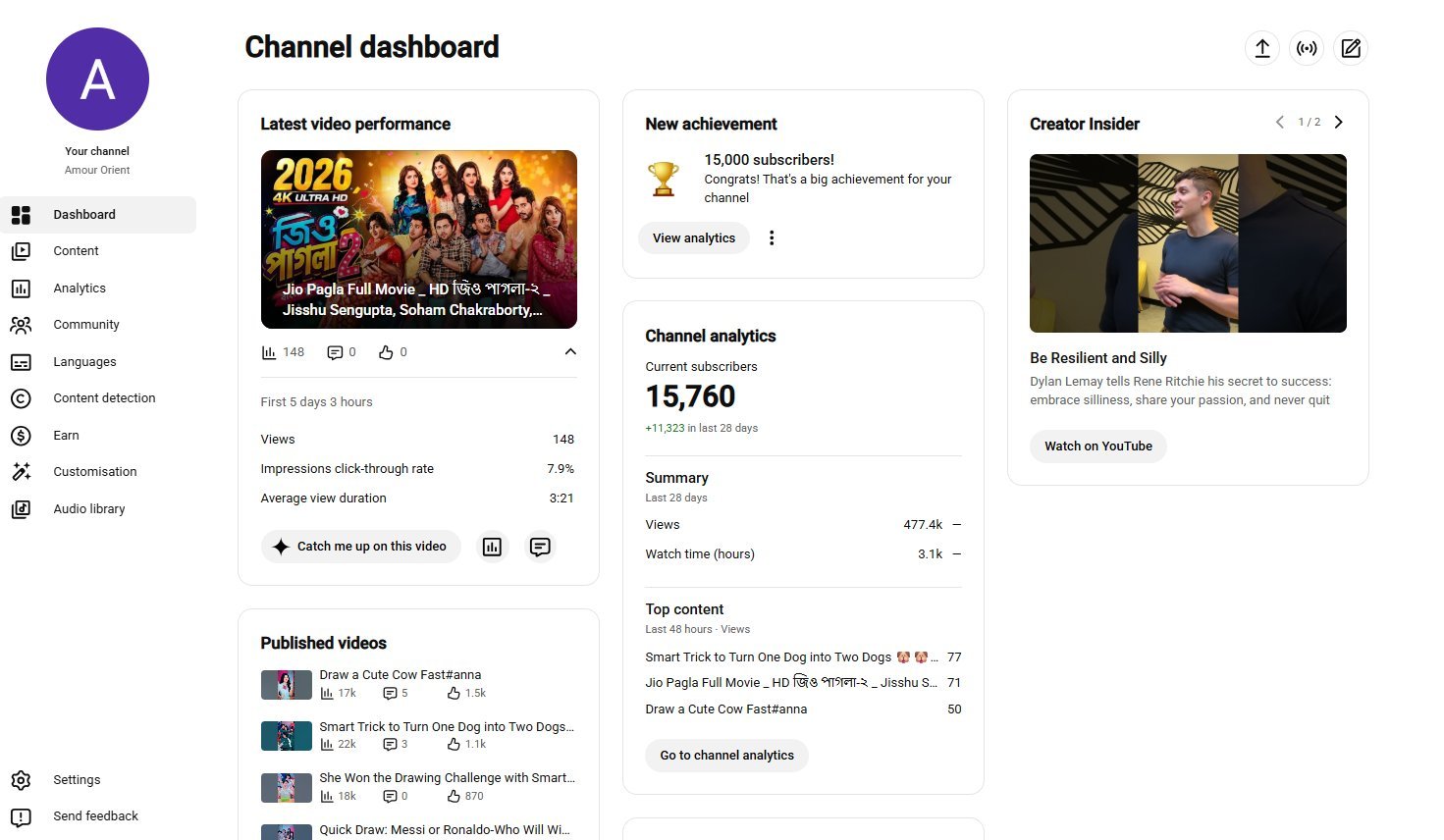Click the upload videos arrow icon
This screenshot has height=840, width=1444.
point(1262,48)
